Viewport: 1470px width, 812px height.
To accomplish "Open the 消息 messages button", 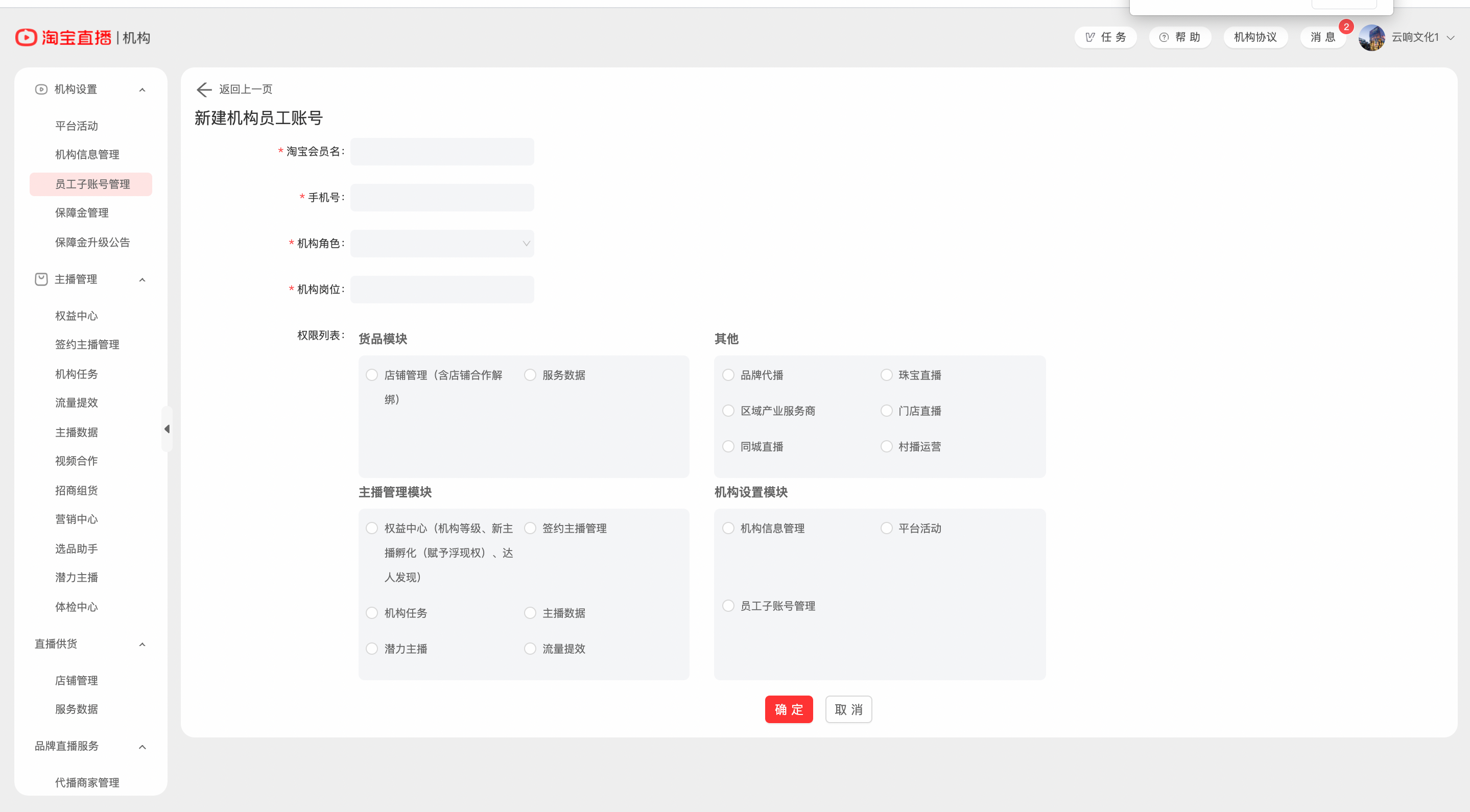I will (x=1323, y=38).
